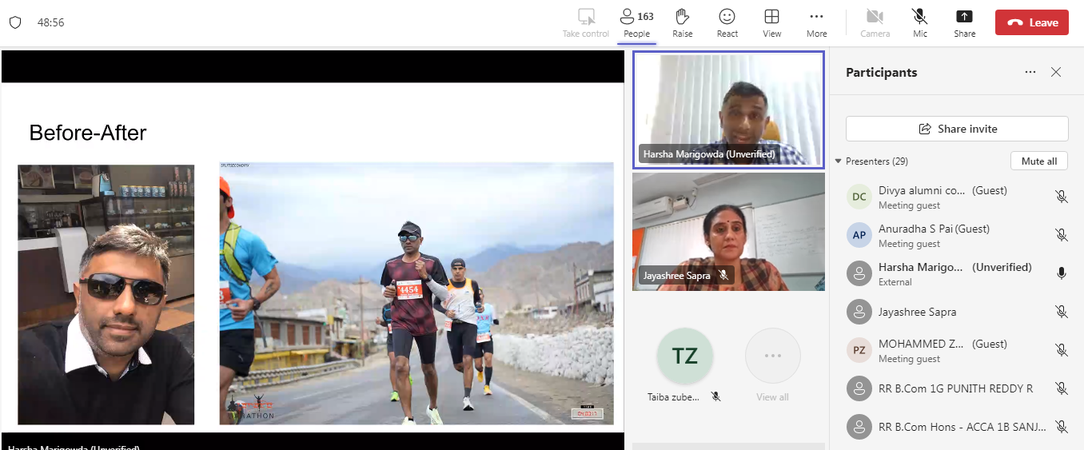Open Participants panel more options
The height and width of the screenshot is (450, 1084).
click(1030, 72)
